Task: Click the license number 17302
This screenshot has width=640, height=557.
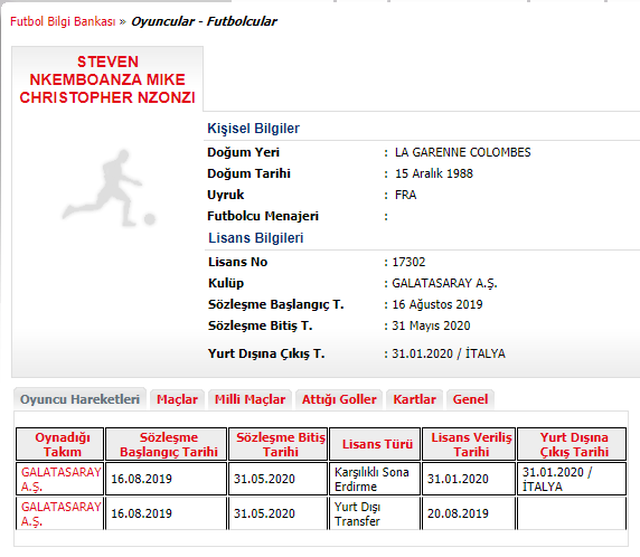Action: pos(409,262)
